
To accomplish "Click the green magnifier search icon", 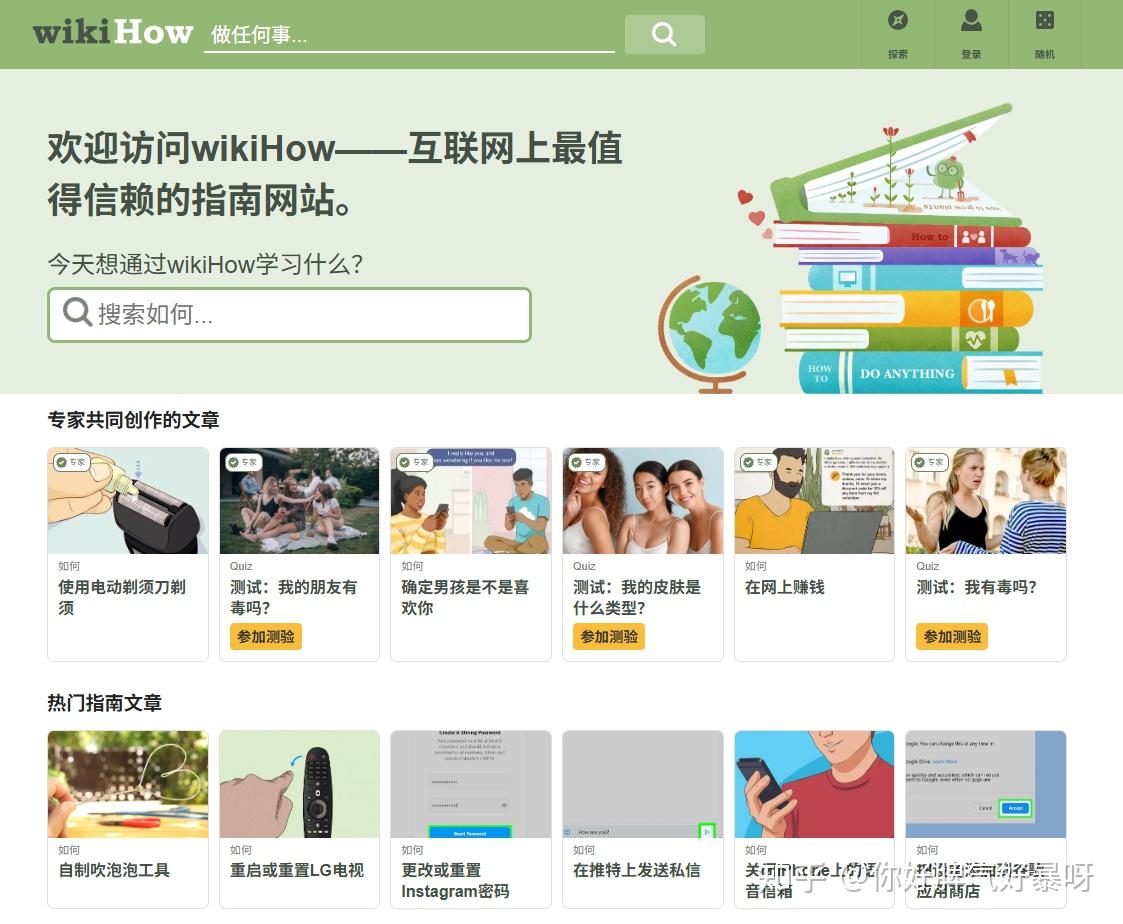I will click(x=664, y=33).
